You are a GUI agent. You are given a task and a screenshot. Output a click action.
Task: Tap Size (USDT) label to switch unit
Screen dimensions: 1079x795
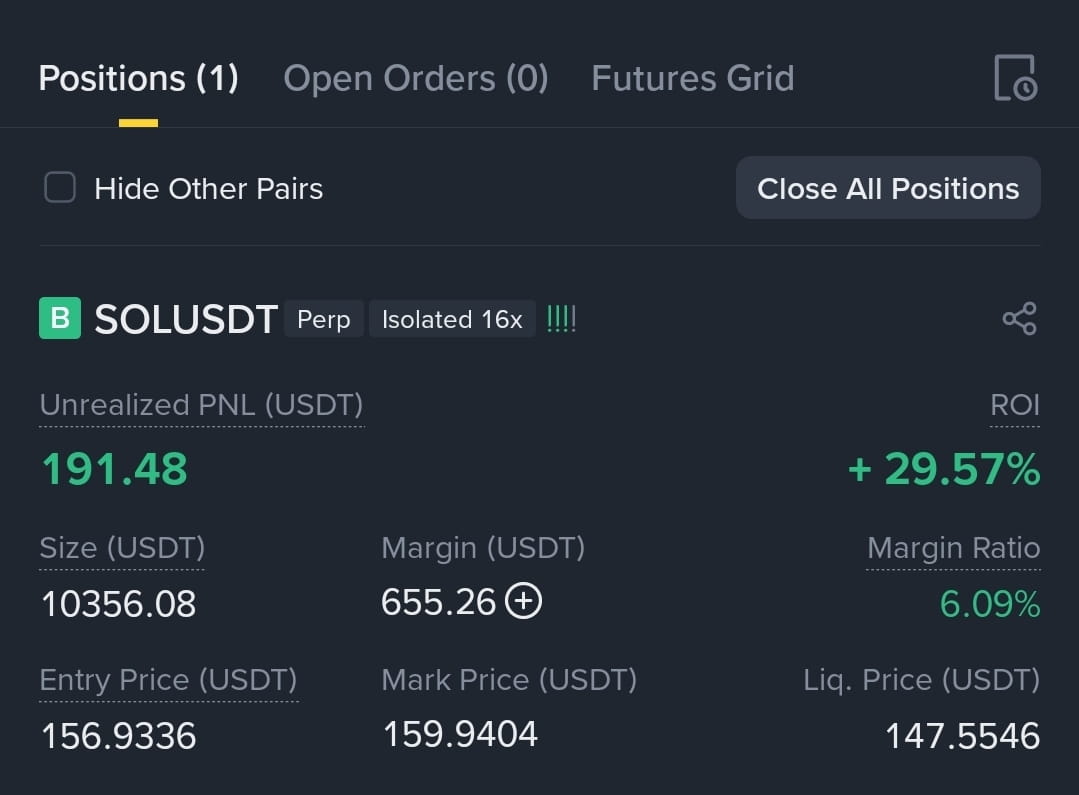(x=122, y=548)
